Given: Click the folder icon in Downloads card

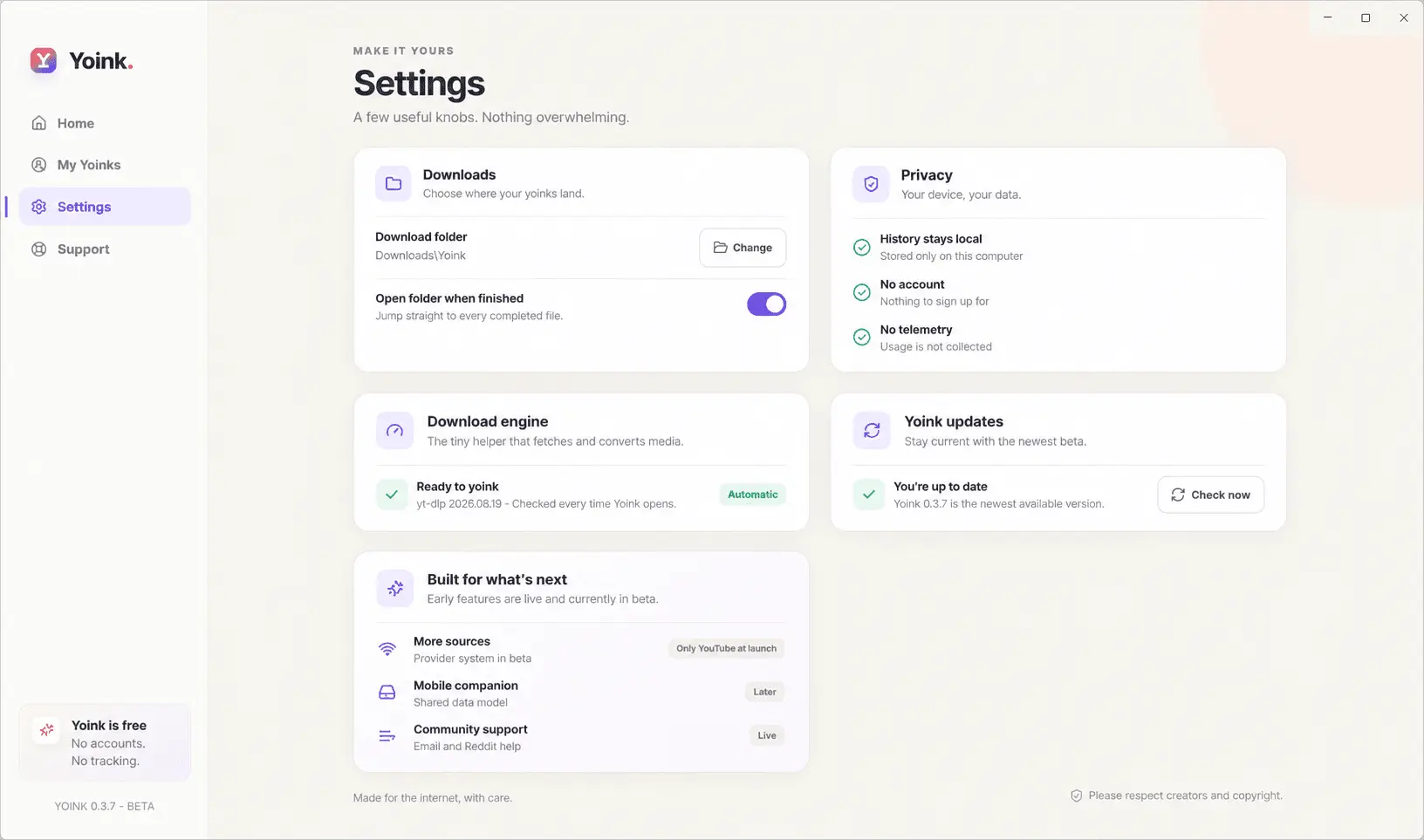Looking at the screenshot, I should tap(394, 184).
